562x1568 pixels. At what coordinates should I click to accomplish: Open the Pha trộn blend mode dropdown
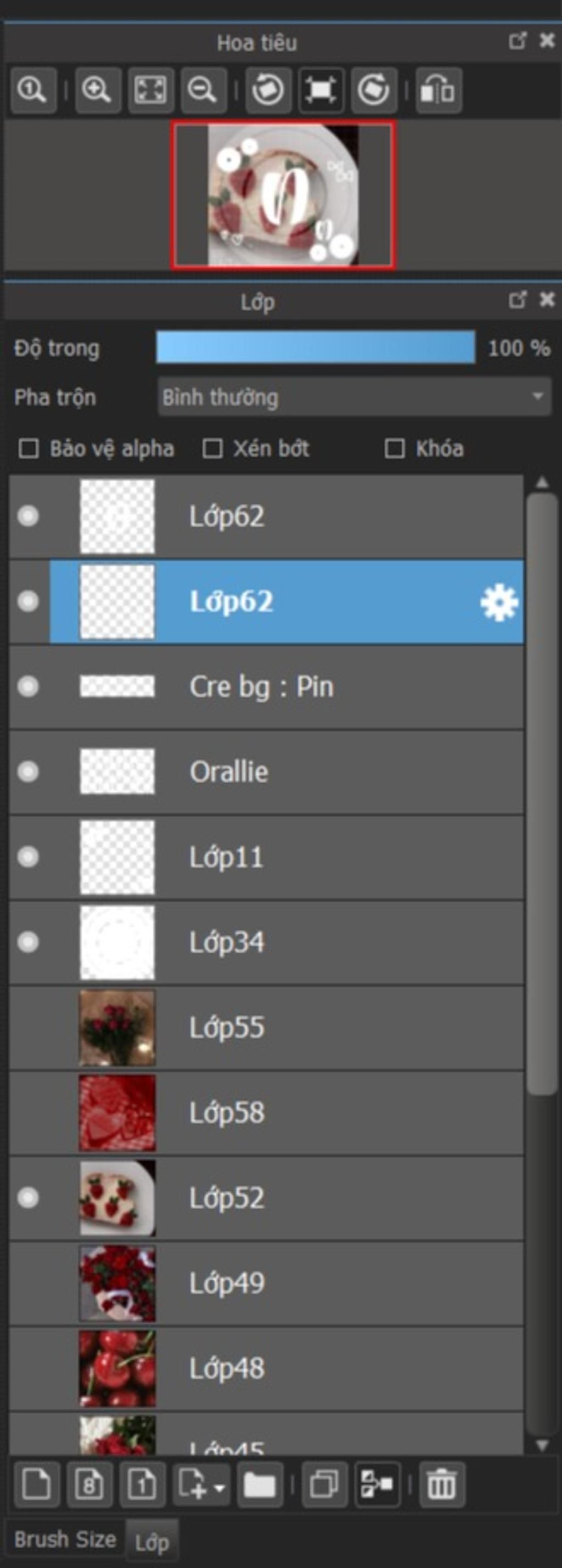(354, 397)
